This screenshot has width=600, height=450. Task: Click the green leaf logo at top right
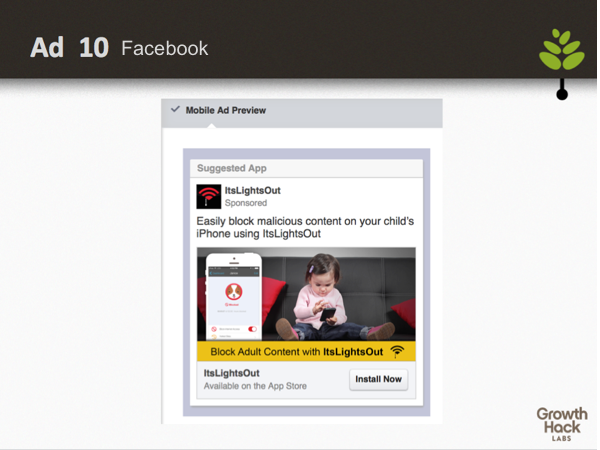(562, 50)
